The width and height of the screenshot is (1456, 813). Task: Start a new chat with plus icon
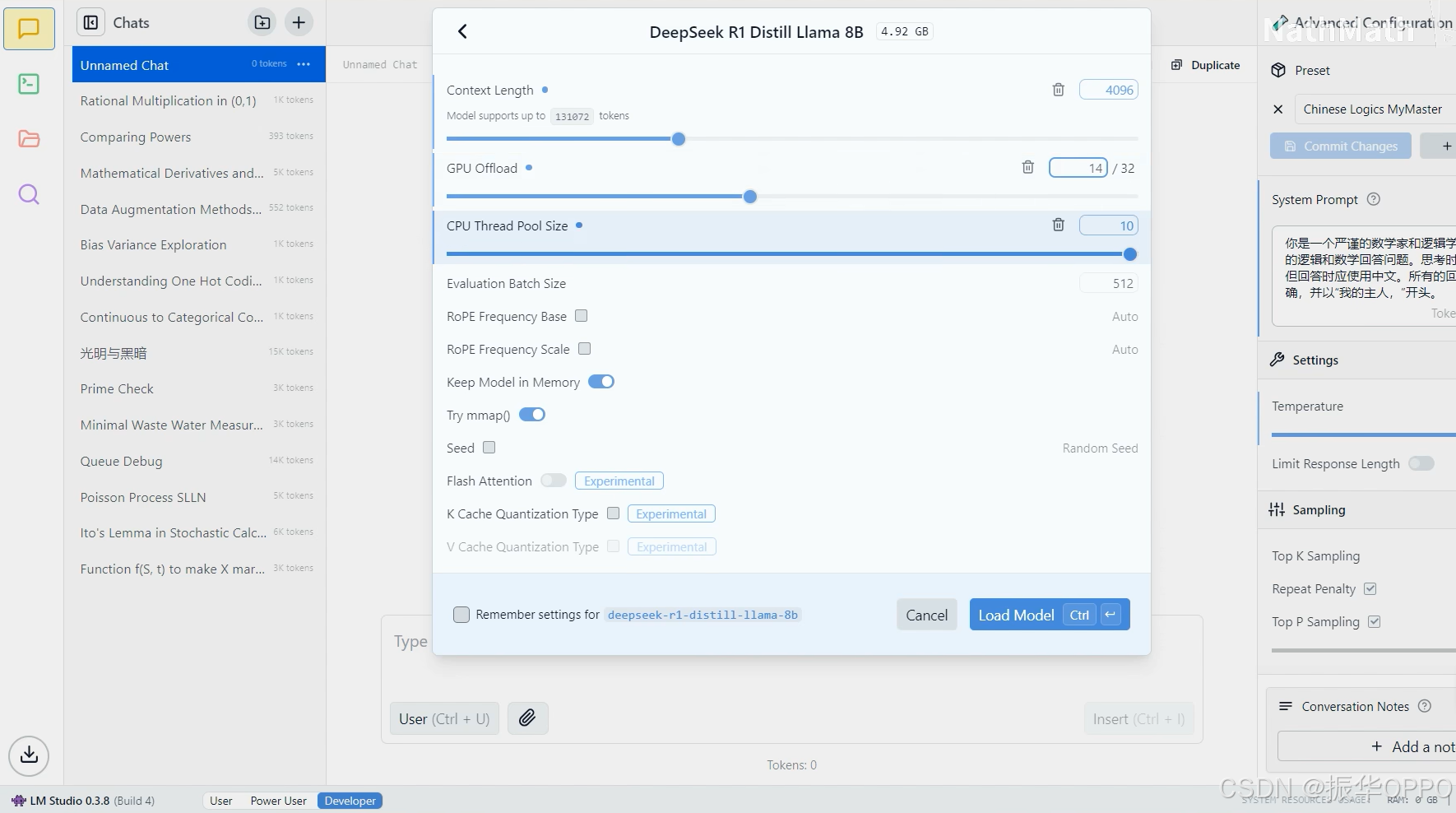(299, 22)
